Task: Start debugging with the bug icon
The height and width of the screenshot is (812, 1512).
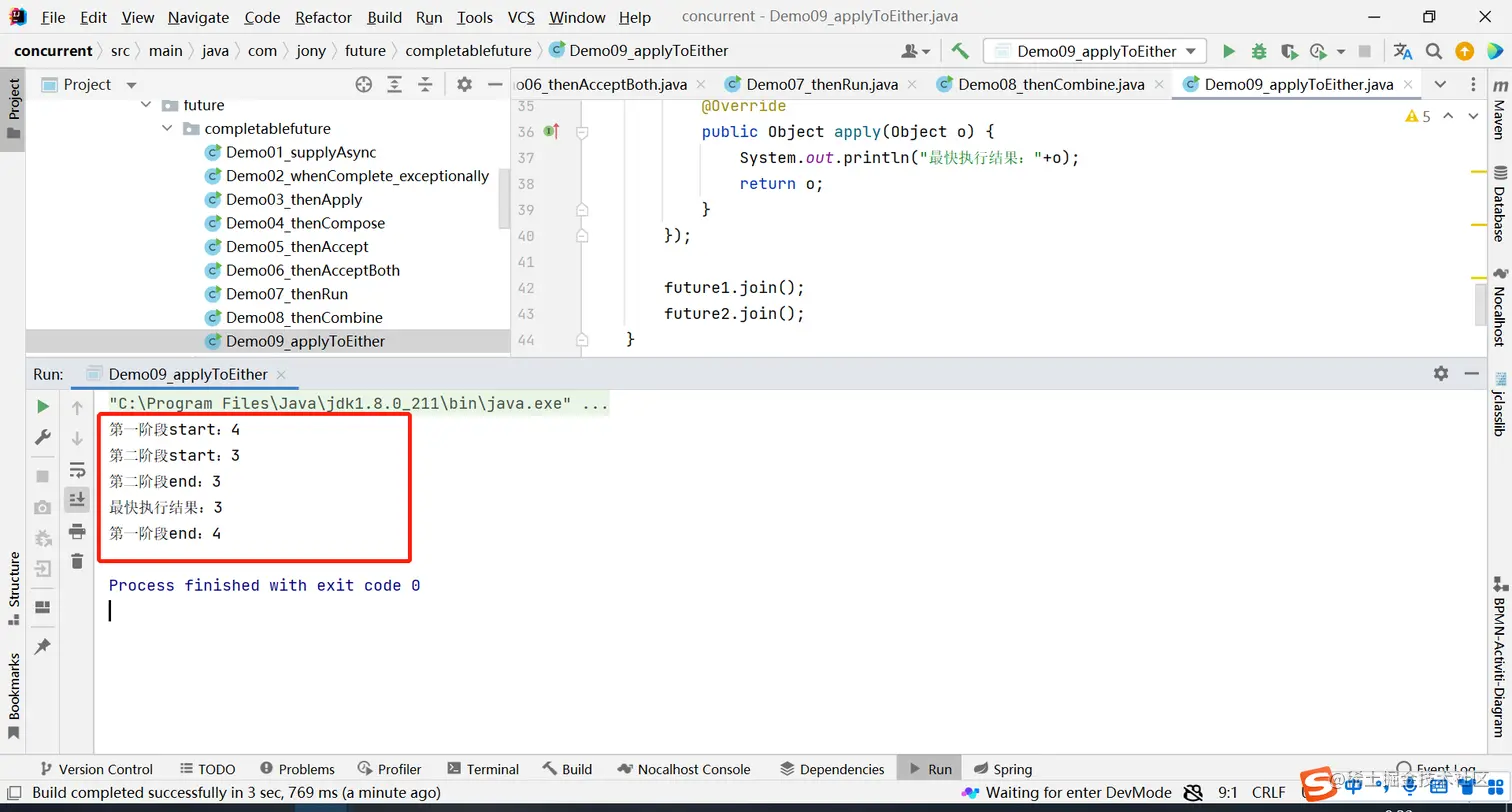Action: (x=1259, y=51)
